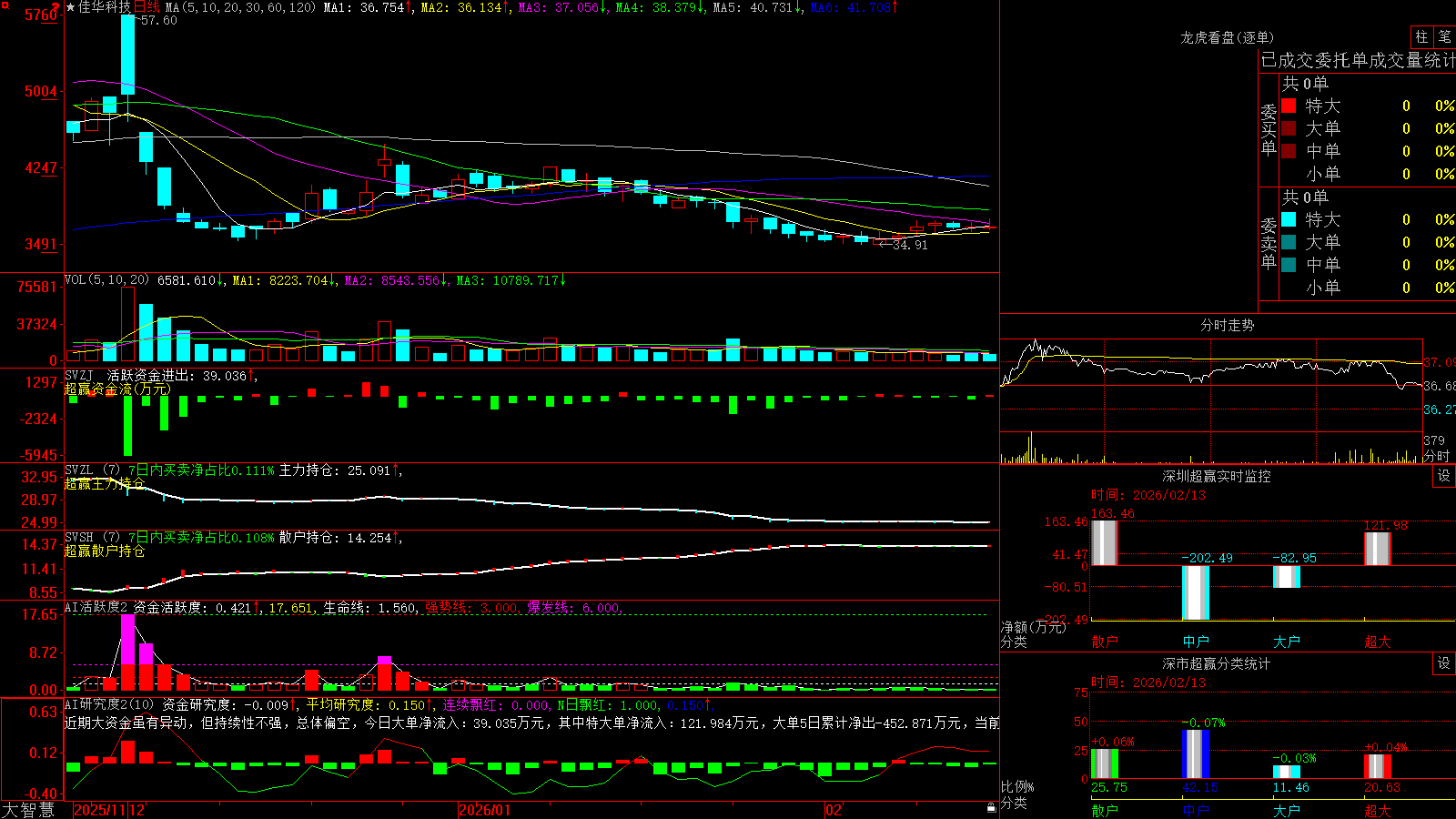Viewport: 1456px width, 819px height.
Task: Click the dark red 大单 buy order swatch
Action: (x=1289, y=128)
